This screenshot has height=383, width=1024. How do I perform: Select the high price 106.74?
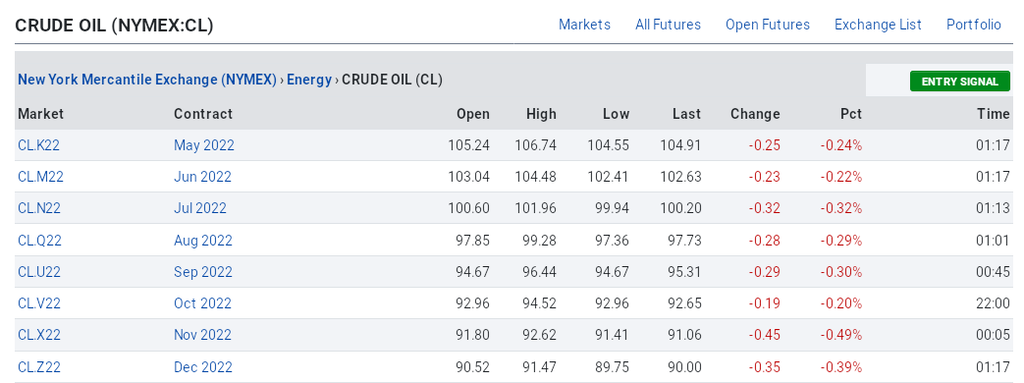(x=536, y=145)
